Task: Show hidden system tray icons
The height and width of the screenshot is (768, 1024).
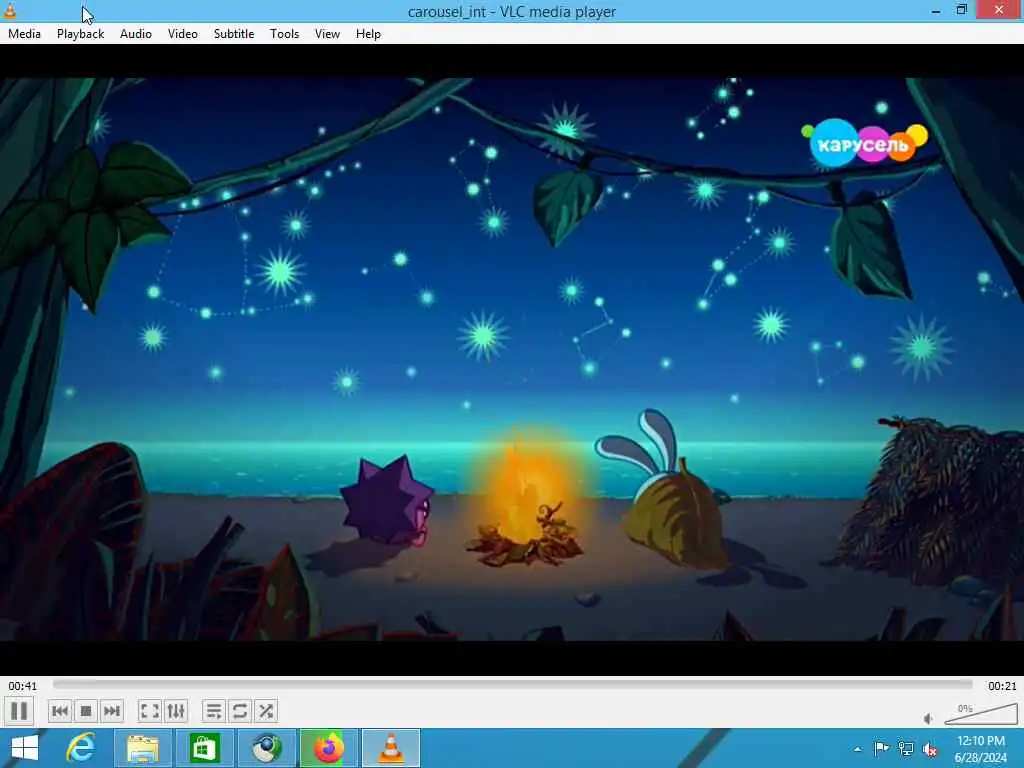Action: point(857,749)
